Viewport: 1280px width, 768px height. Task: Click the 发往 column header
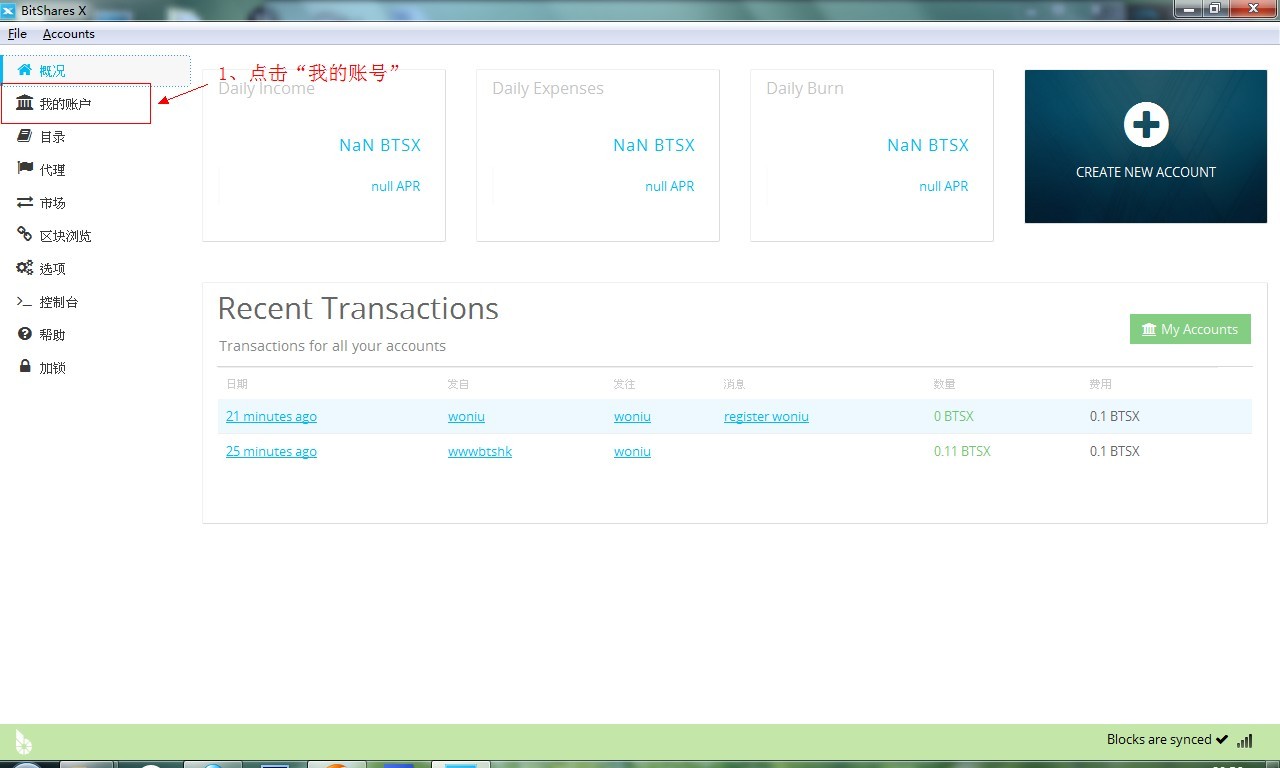(625, 384)
